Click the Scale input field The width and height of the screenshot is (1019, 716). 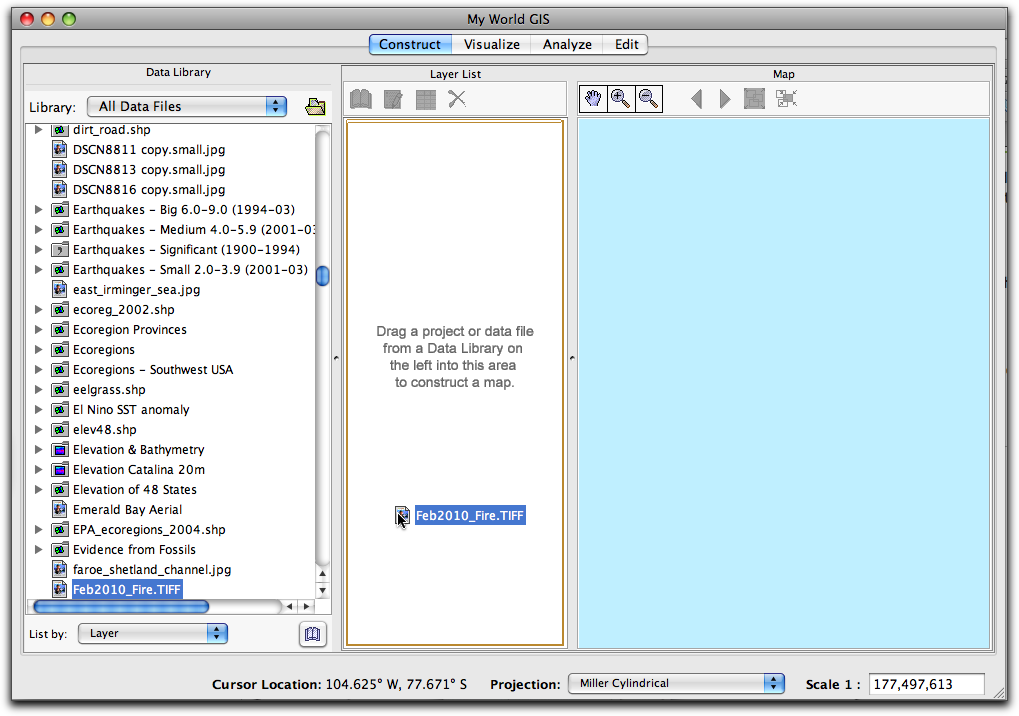(926, 684)
